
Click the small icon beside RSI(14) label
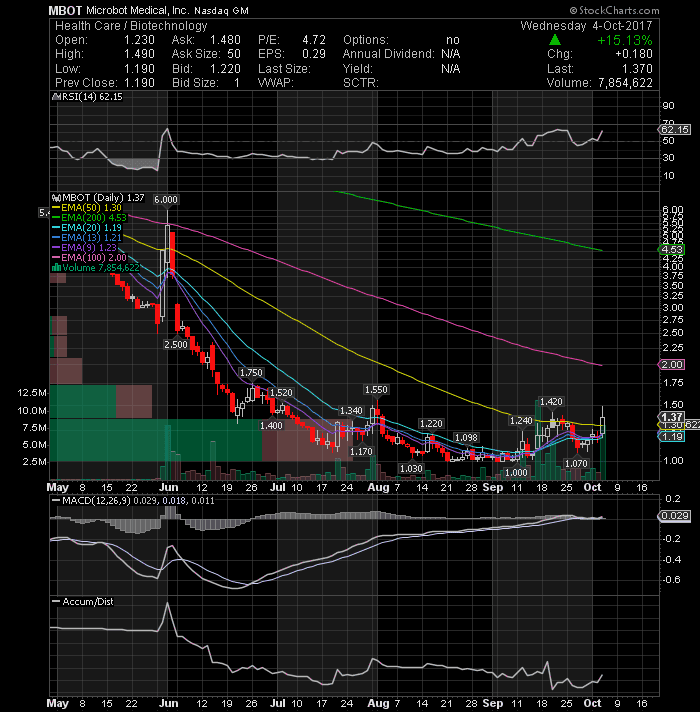tap(56, 97)
